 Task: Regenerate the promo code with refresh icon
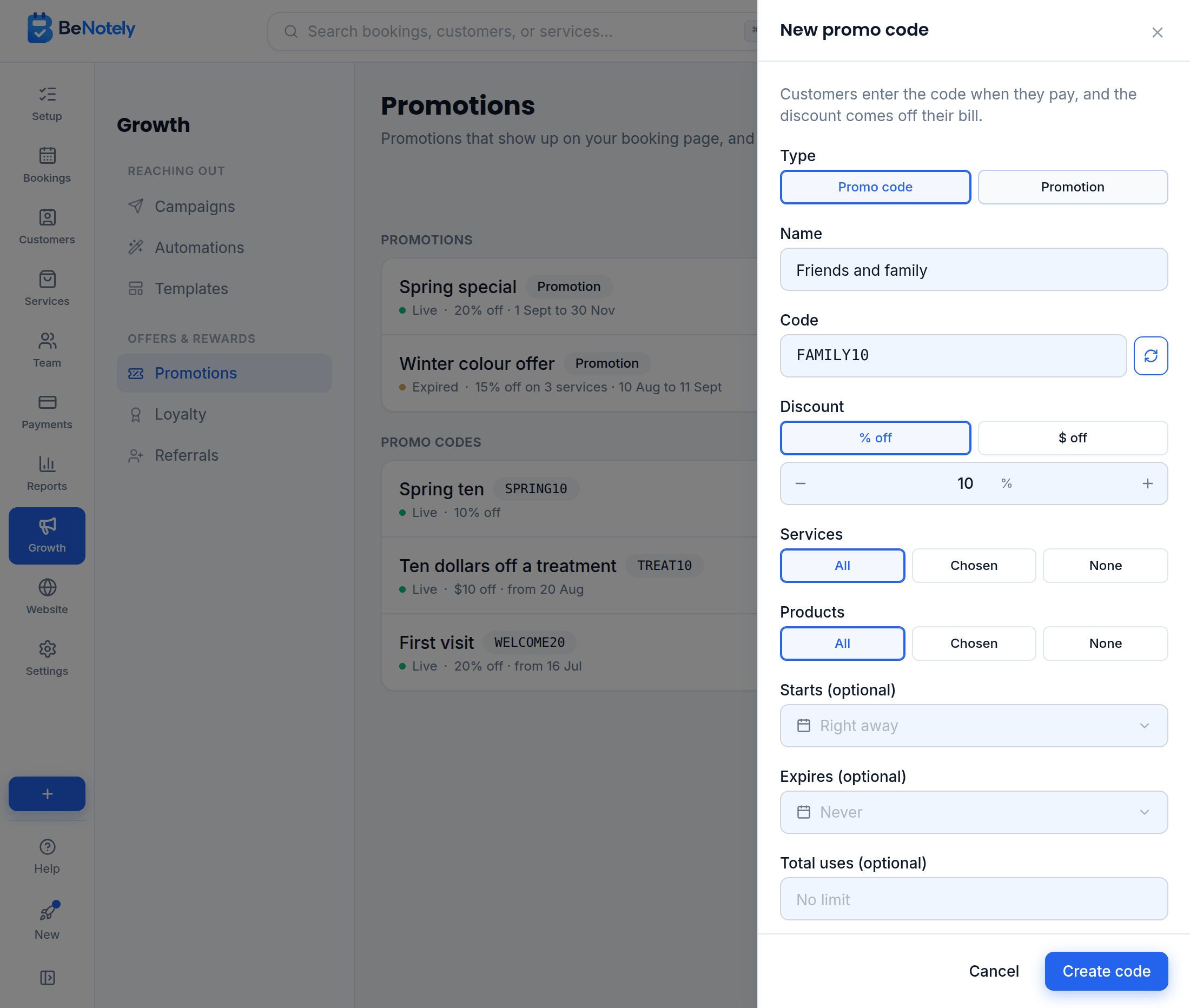pyautogui.click(x=1151, y=356)
